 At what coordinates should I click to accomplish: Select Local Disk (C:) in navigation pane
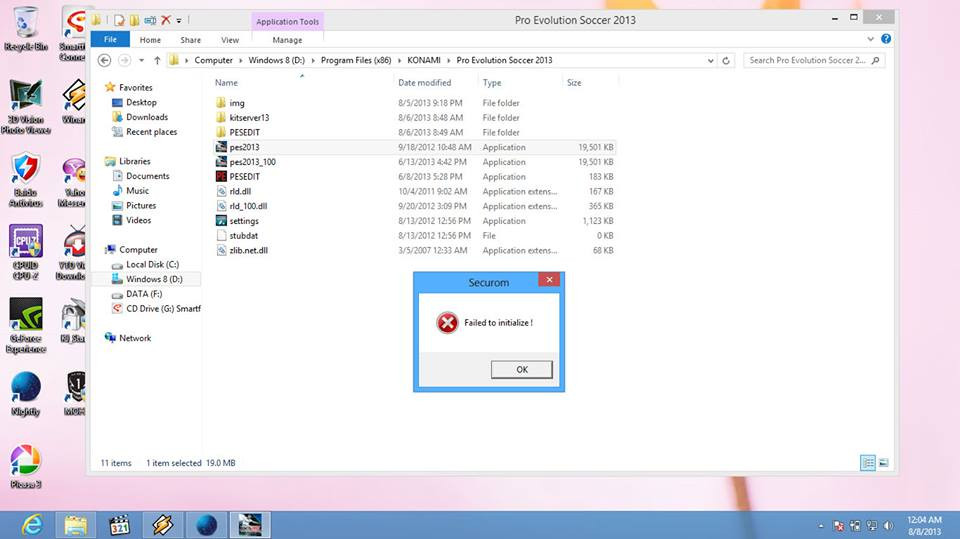pyautogui.click(x=152, y=265)
